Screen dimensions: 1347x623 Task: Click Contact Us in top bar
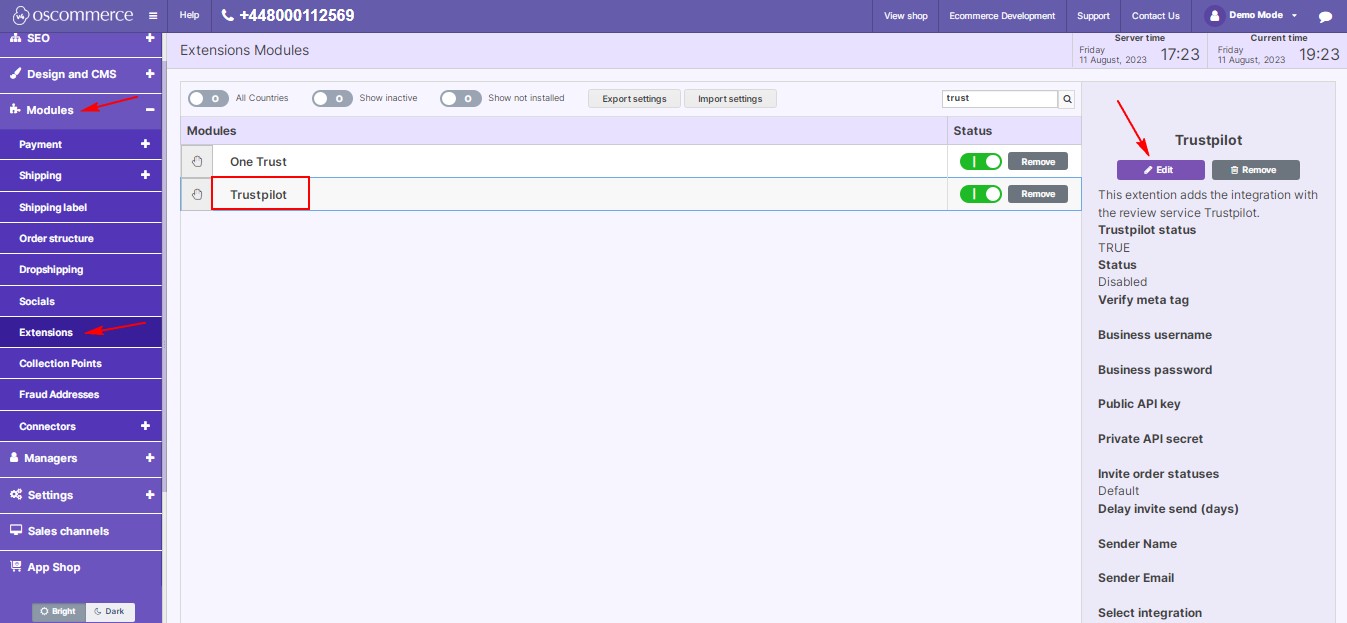1156,16
